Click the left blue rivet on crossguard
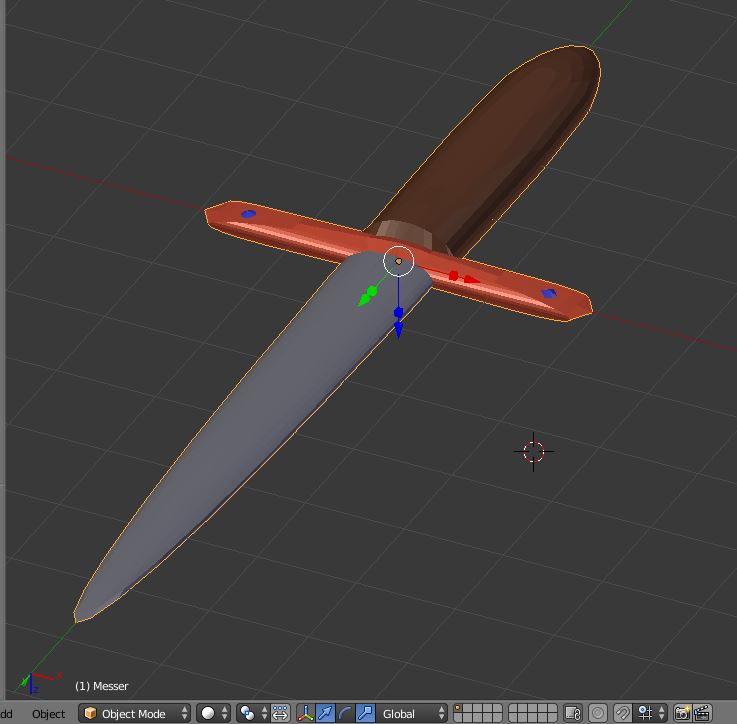Image resolution: width=737 pixels, height=724 pixels. (x=249, y=214)
